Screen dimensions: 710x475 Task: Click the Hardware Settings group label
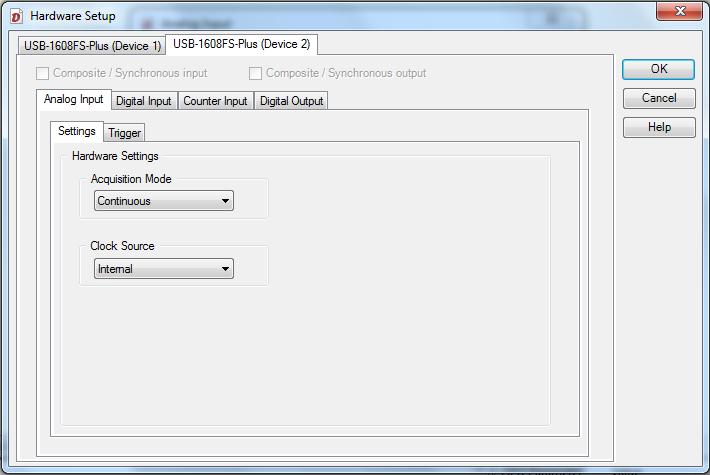[x=115, y=156]
